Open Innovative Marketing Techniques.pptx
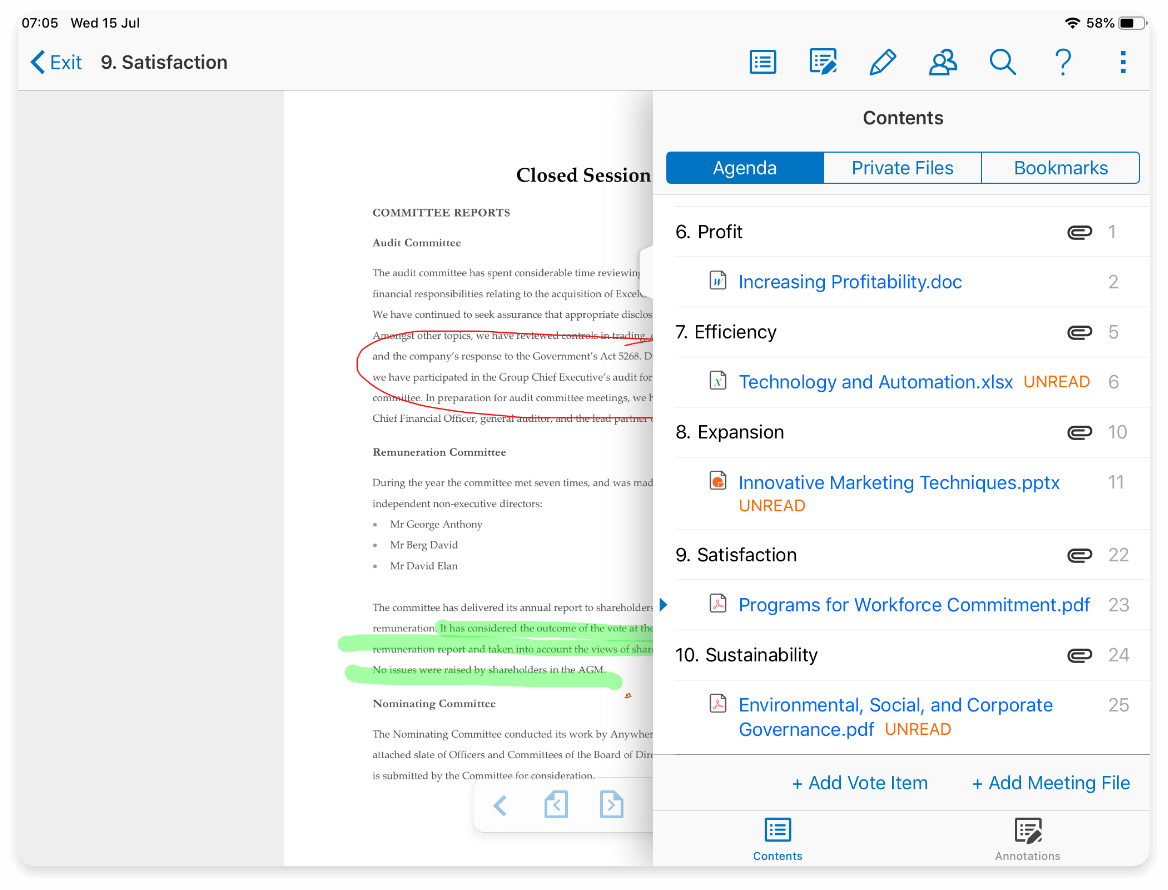Screen dimensions: 1168x890 pyautogui.click(x=899, y=483)
